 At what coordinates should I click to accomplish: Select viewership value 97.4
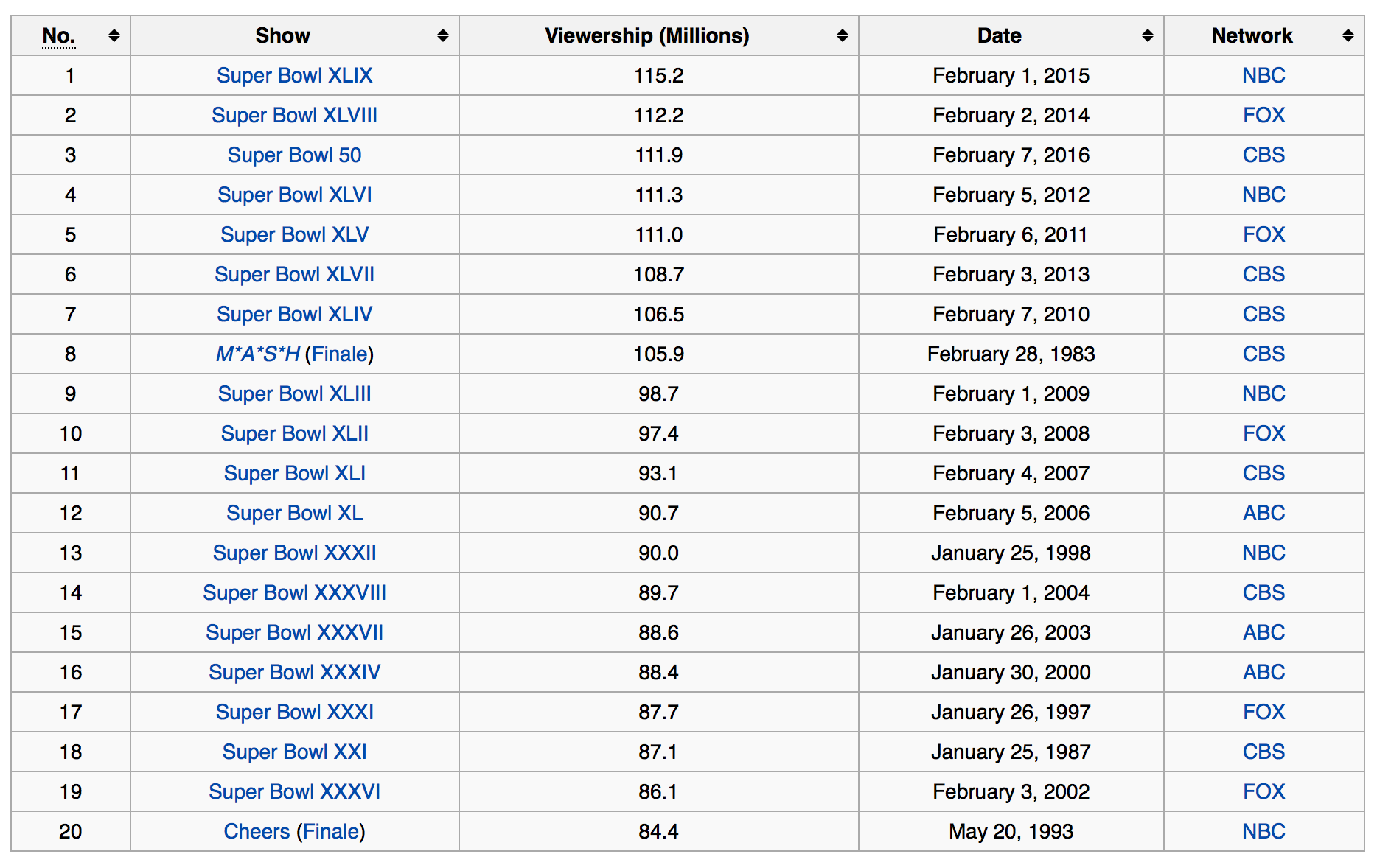(658, 433)
